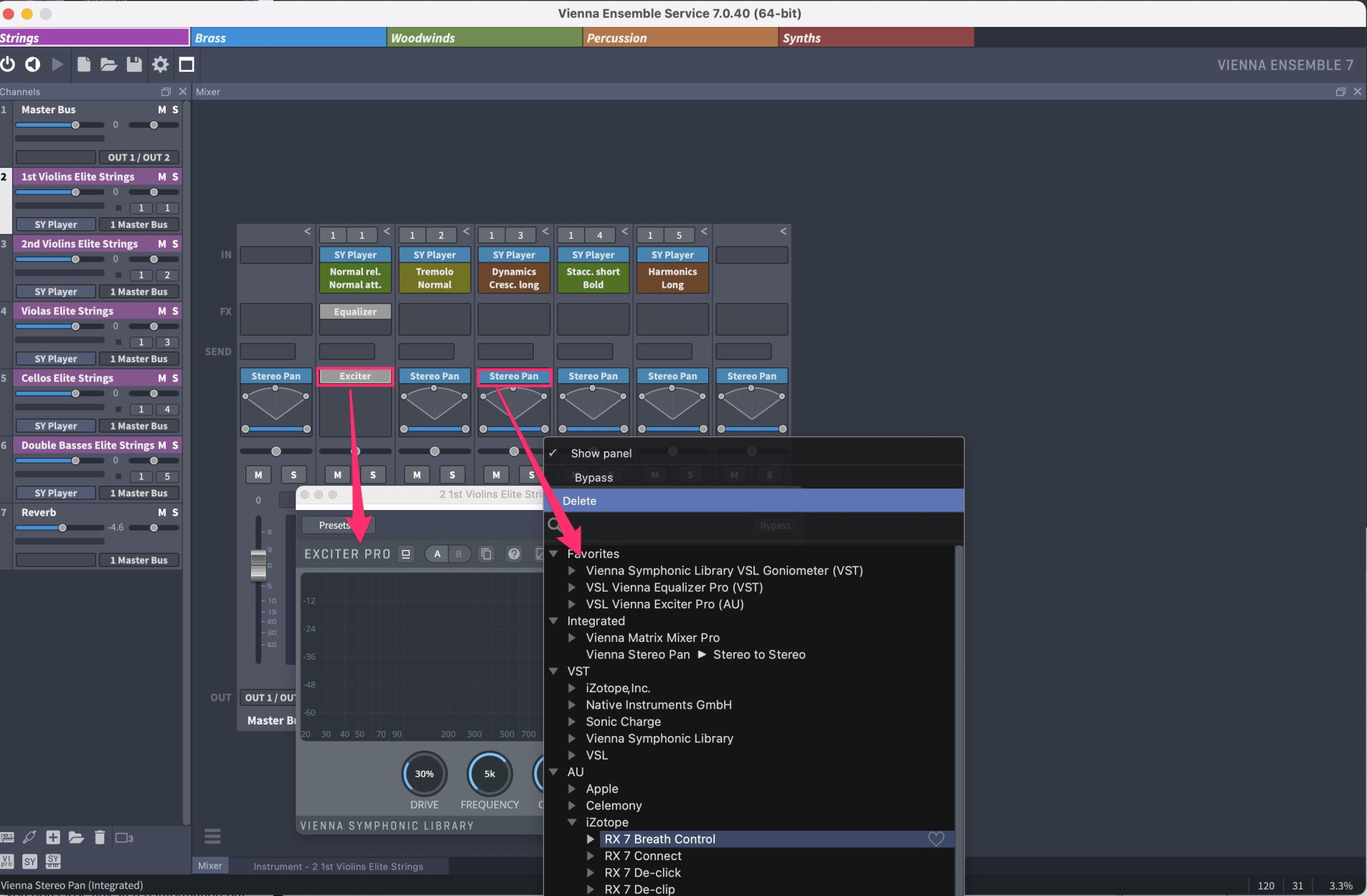Screen dimensions: 1367x896
Task: Collapse the VST group in the plugin menu
Action: 553,671
